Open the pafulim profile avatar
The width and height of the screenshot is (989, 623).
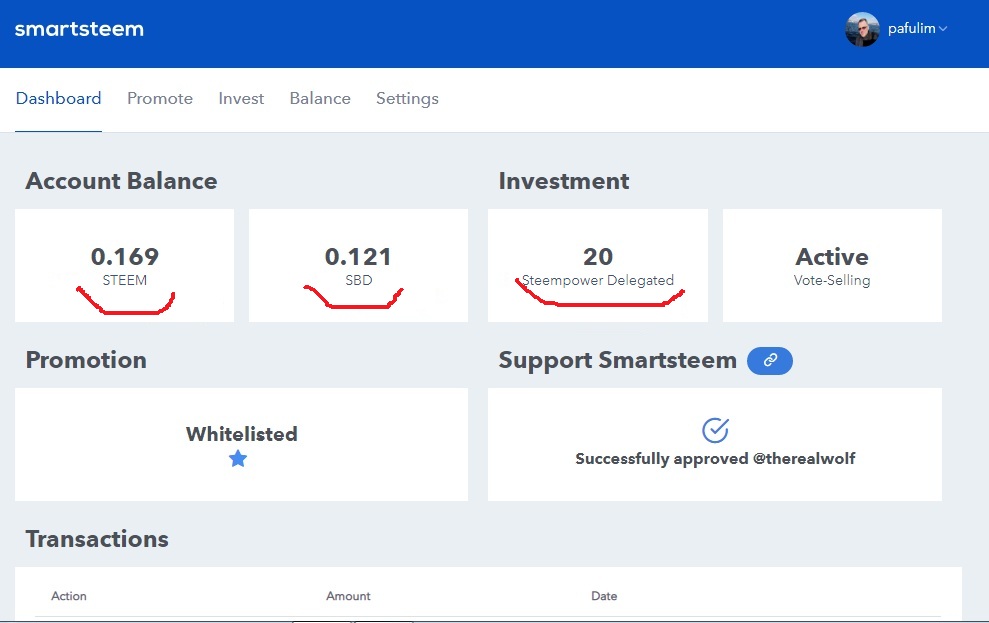click(862, 29)
